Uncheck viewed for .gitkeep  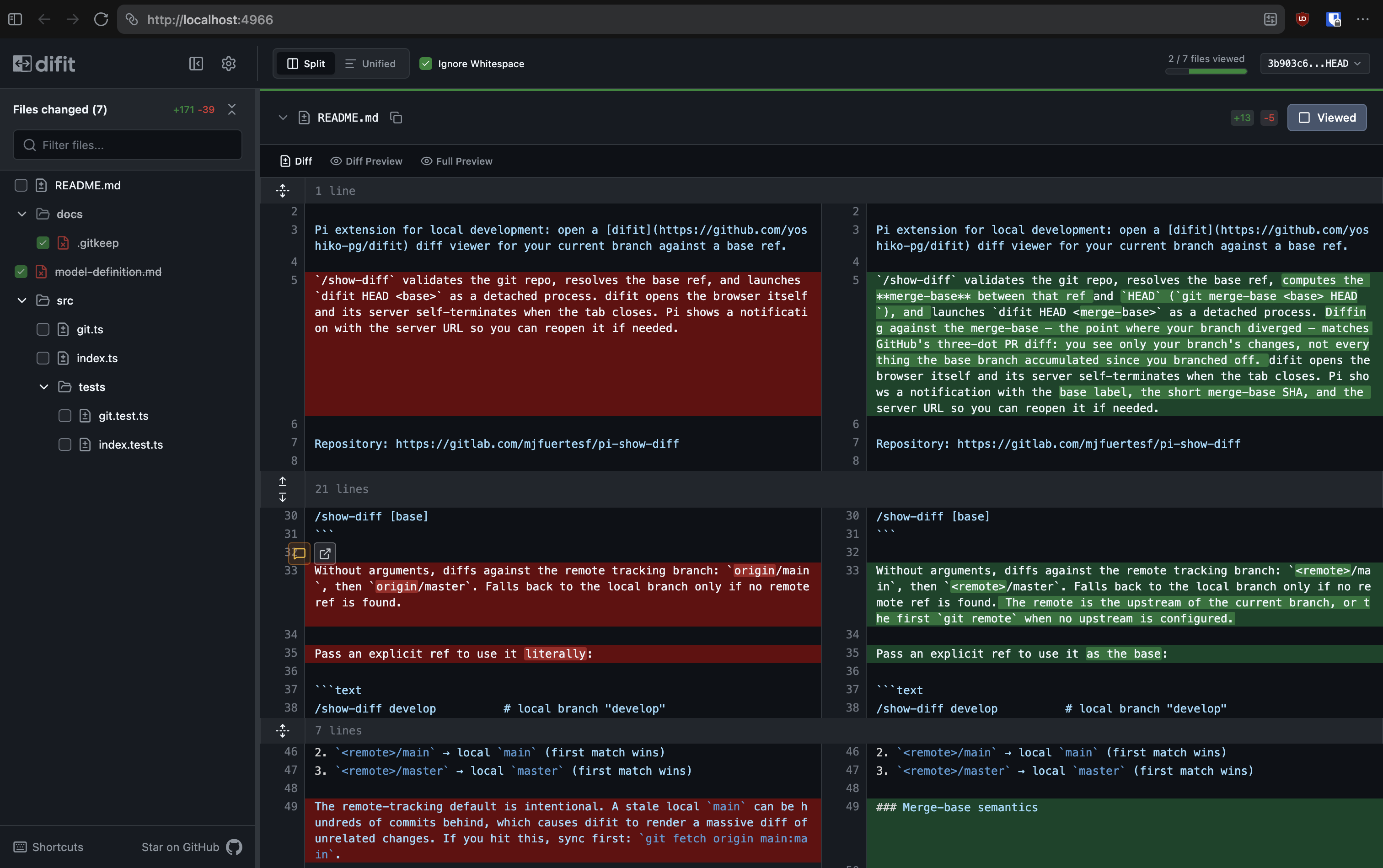click(43, 243)
